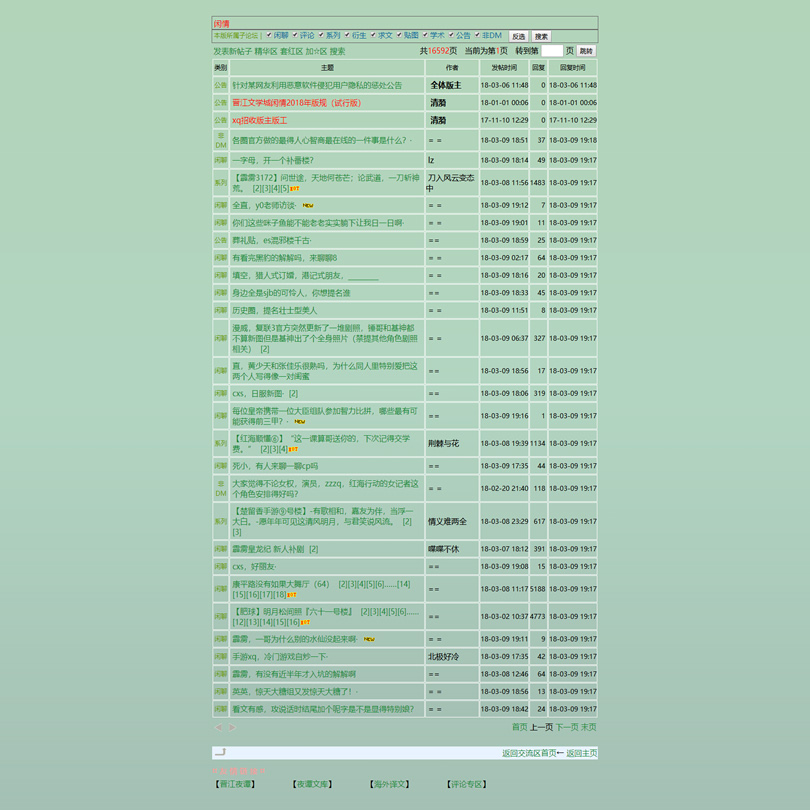Toggle the 系列 sub-forum checkbox

coord(321,35)
